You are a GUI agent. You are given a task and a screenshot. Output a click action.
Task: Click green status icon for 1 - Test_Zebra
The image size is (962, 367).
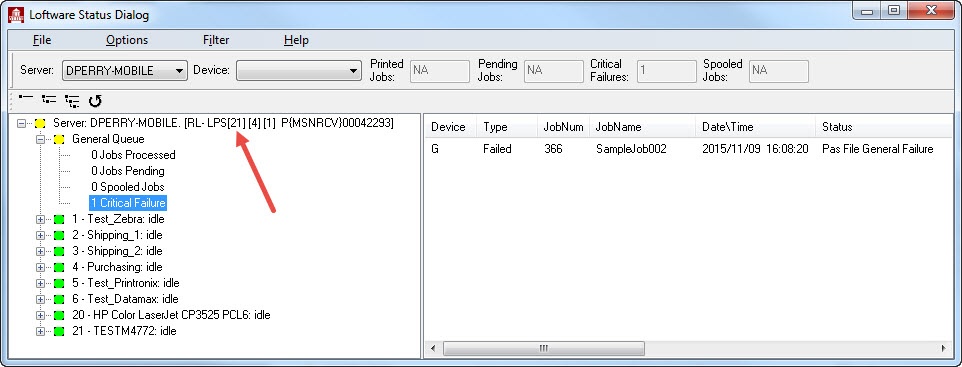click(x=59, y=219)
